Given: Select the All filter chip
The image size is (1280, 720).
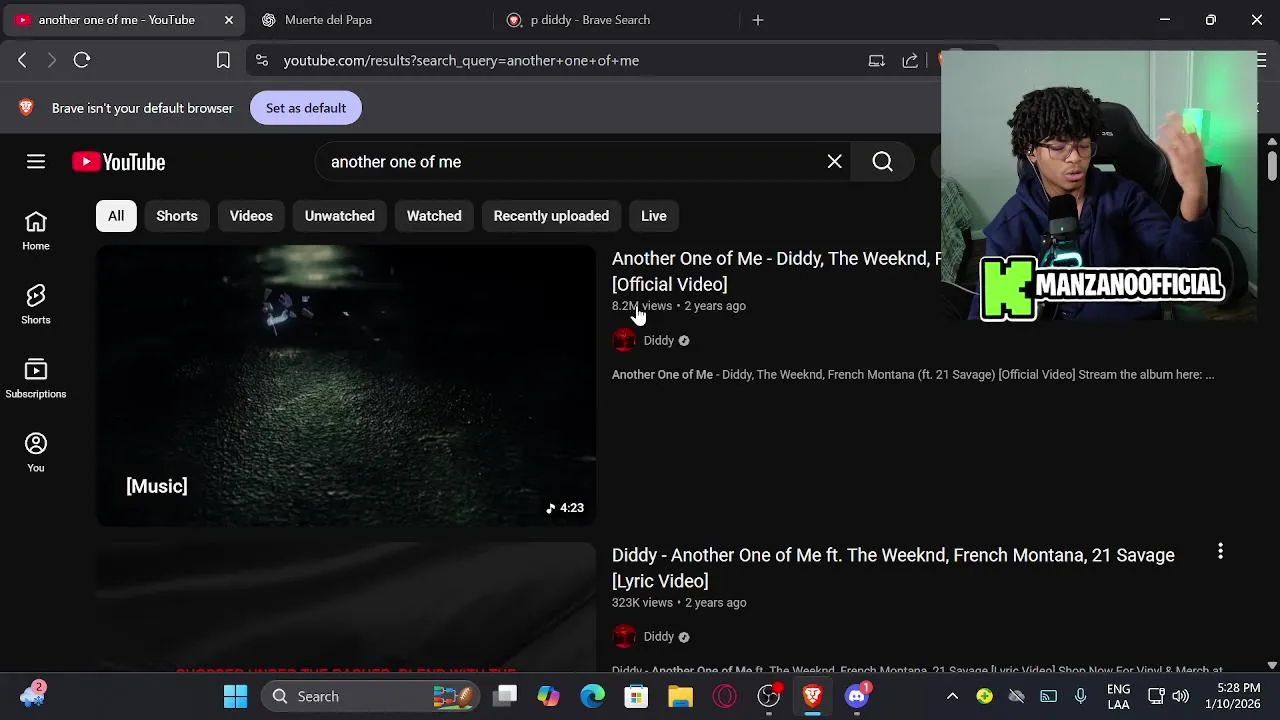Looking at the screenshot, I should (116, 216).
